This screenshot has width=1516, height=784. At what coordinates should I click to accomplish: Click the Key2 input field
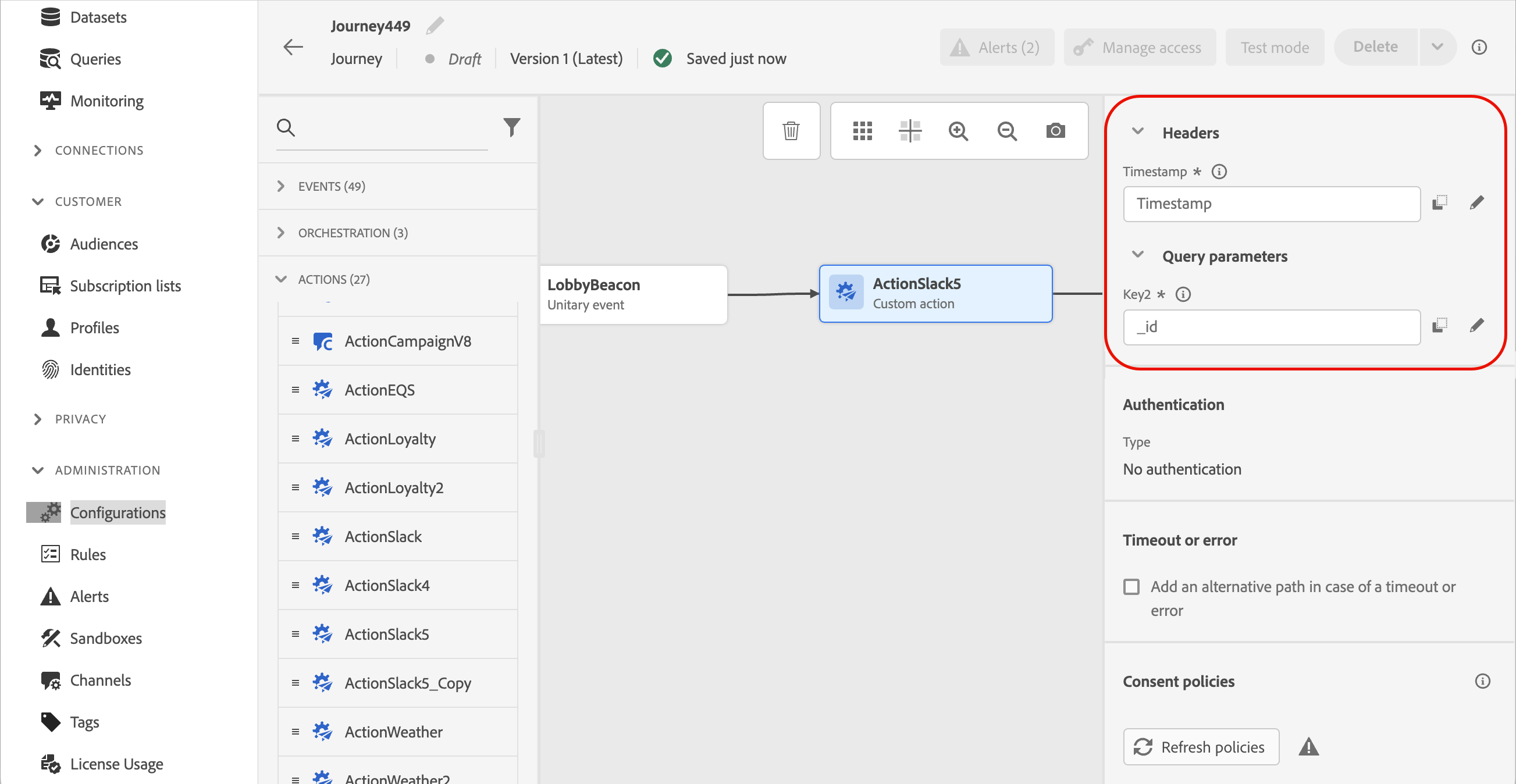click(x=1271, y=327)
